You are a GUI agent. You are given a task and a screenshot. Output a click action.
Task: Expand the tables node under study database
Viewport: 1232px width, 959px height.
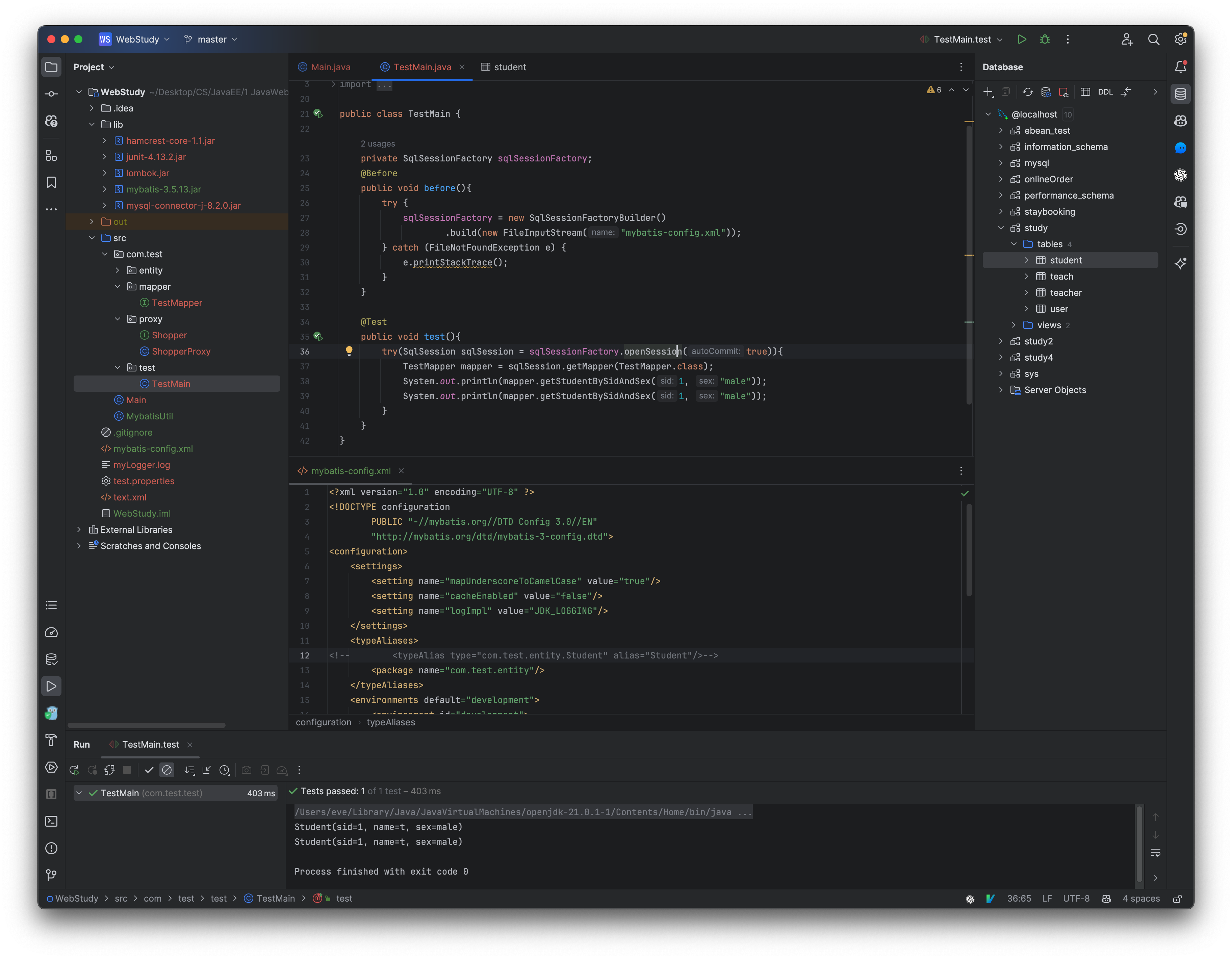point(1013,243)
